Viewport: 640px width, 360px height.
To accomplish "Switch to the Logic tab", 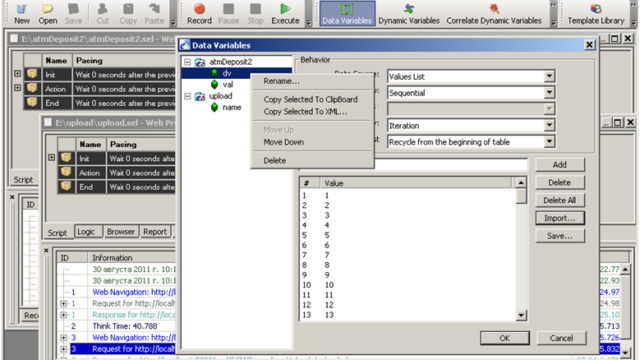I will coord(88,231).
